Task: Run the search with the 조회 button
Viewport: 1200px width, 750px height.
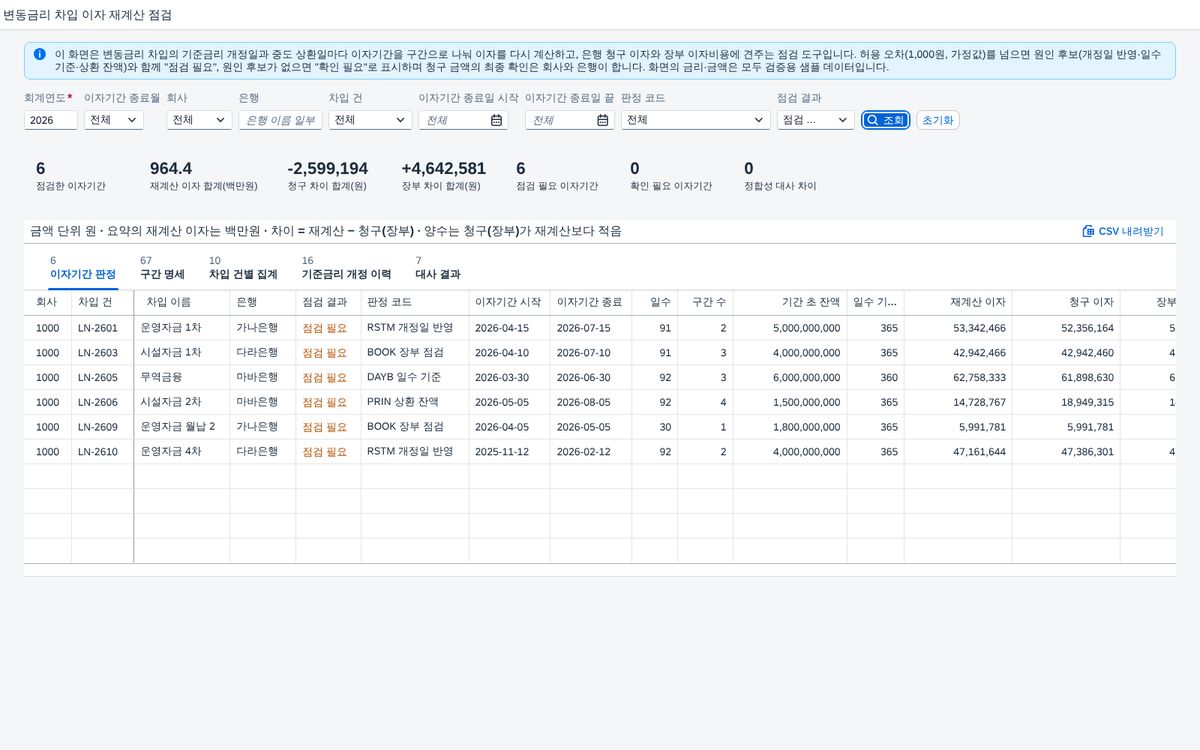Action: [886, 120]
